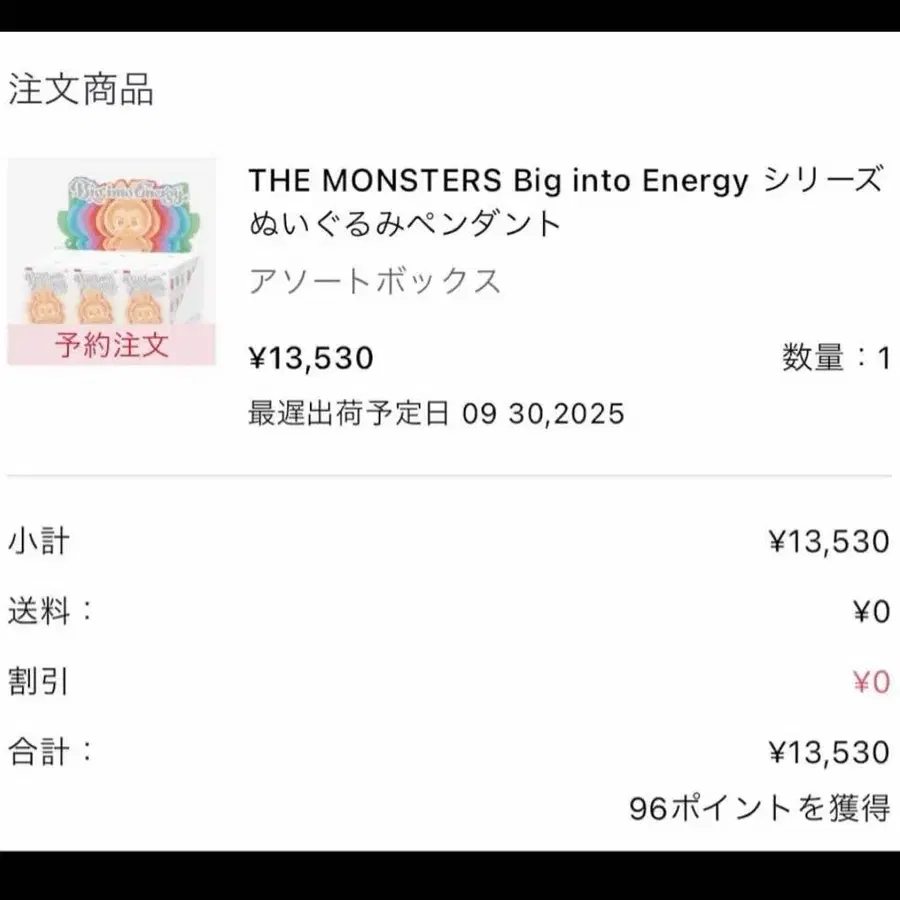
Task: Tap the subtotal amount ¥13,530
Action: click(829, 542)
